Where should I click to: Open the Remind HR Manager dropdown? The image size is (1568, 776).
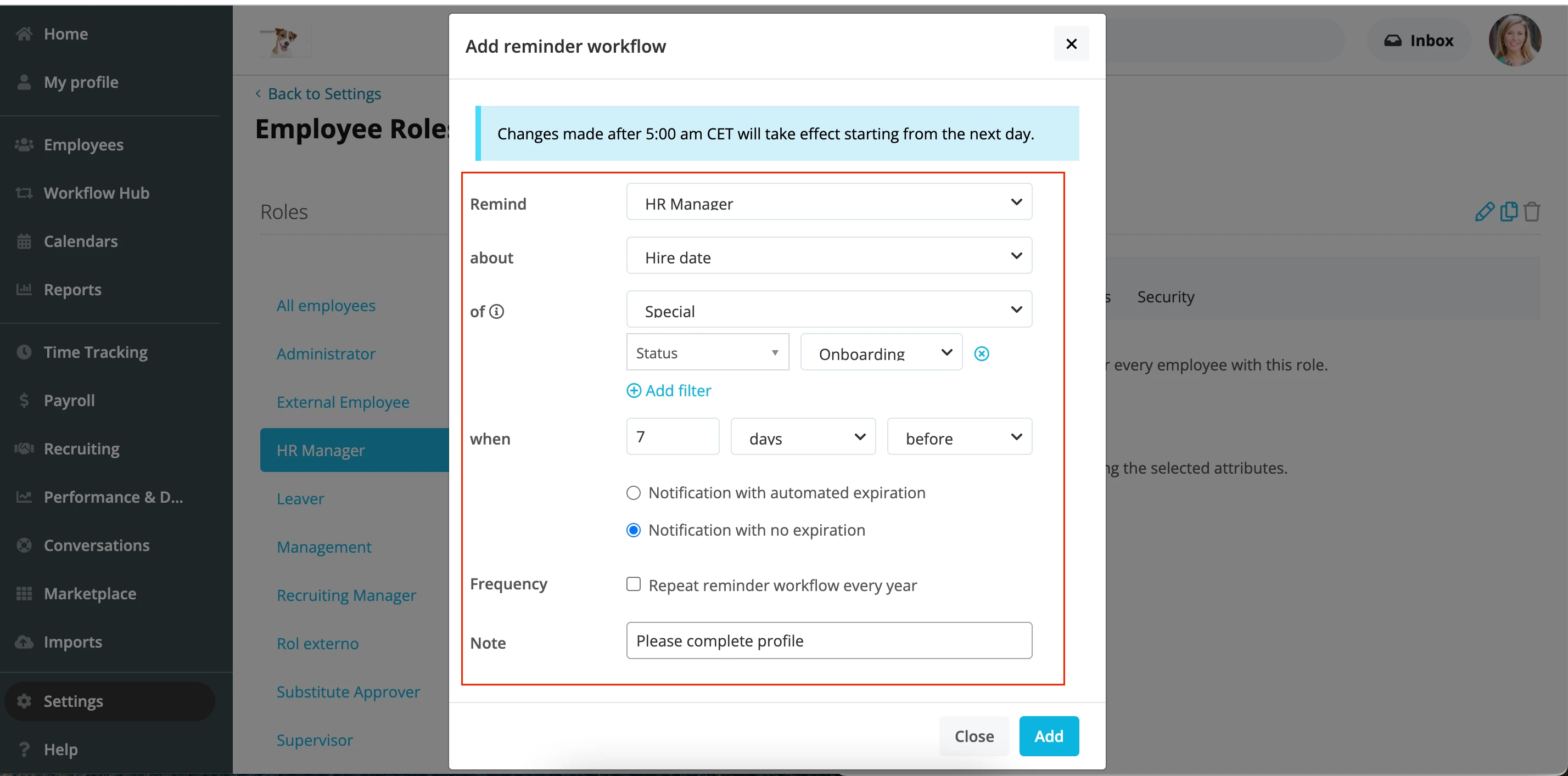point(828,202)
